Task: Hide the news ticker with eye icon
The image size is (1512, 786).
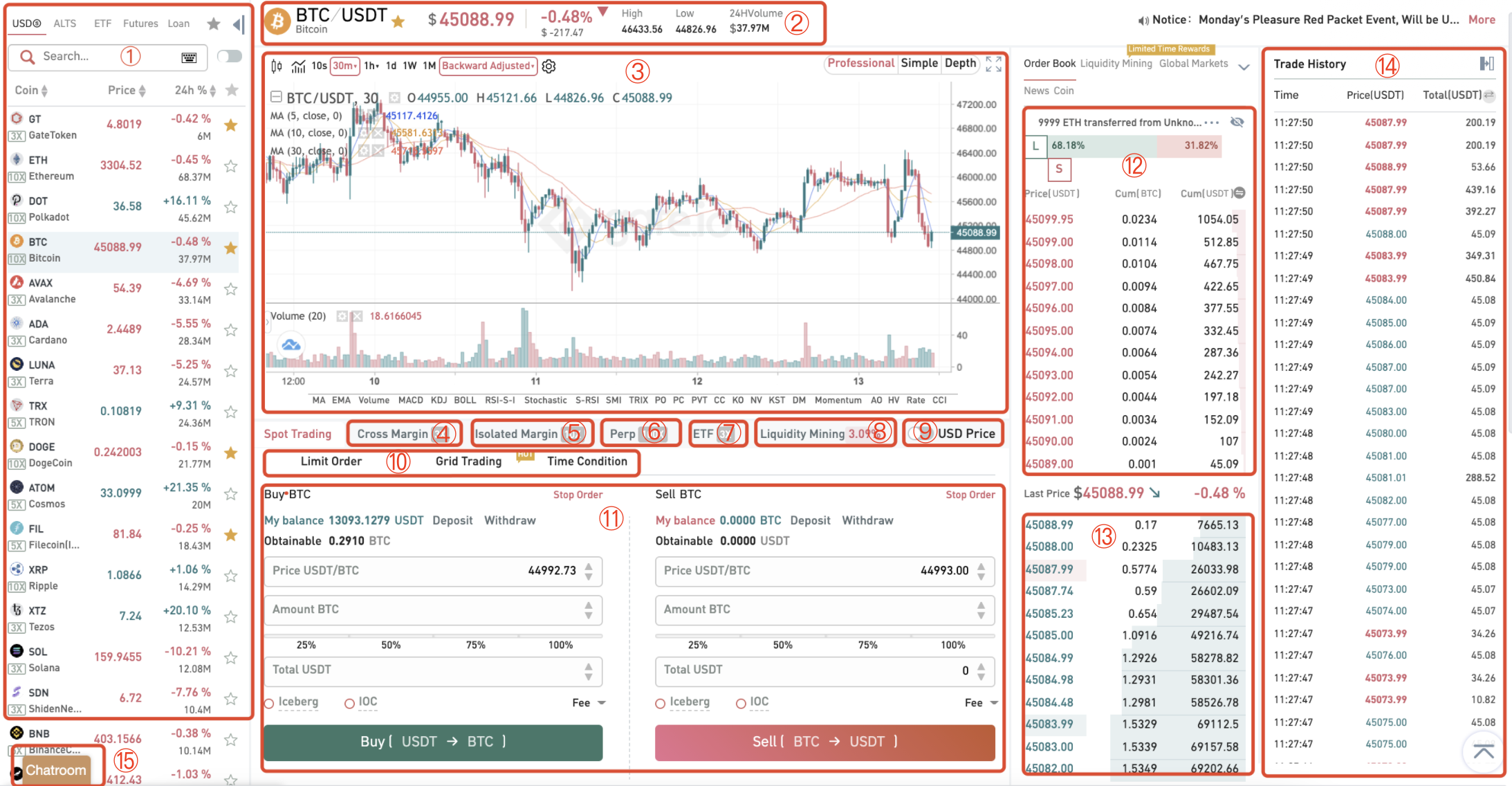Action: 1237,122
